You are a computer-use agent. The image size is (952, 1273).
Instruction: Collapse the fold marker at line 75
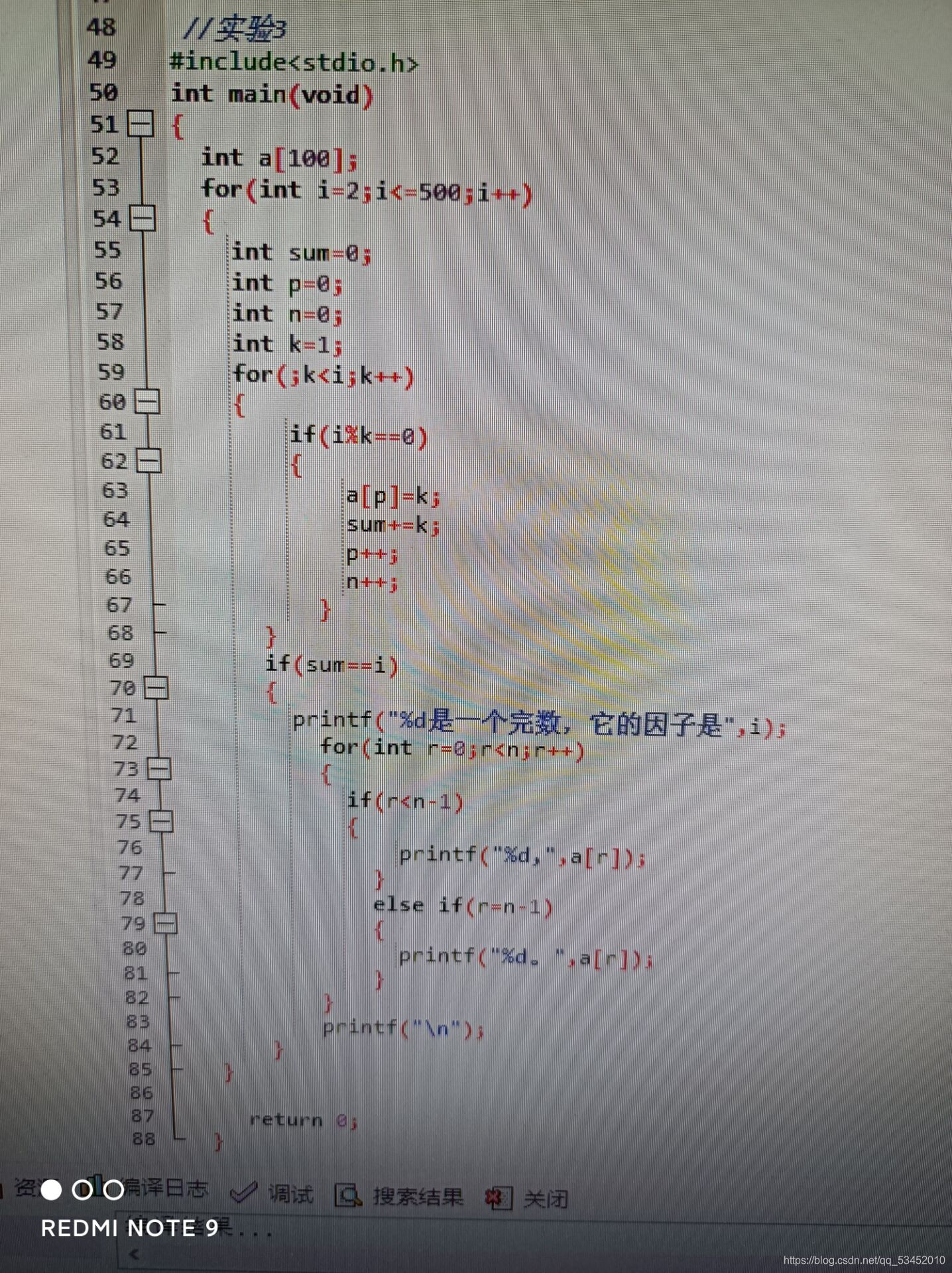pos(161,821)
